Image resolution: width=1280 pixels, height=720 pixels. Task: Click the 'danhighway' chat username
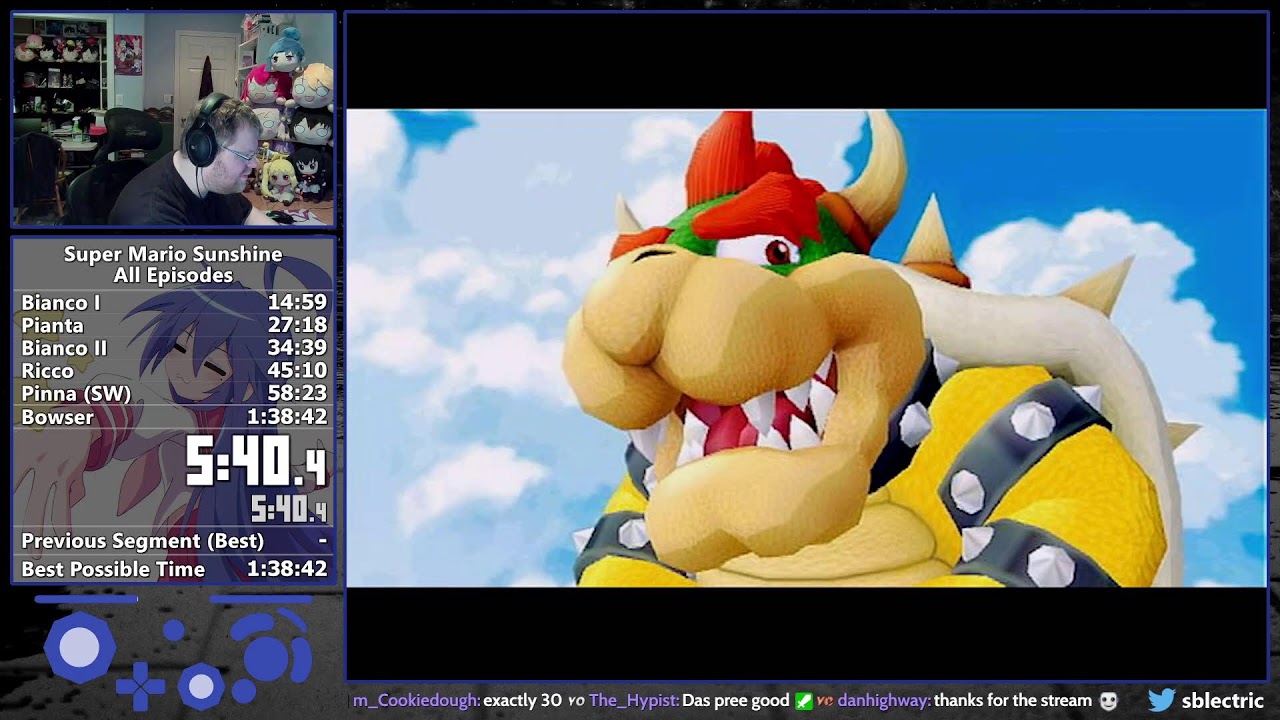(x=884, y=701)
